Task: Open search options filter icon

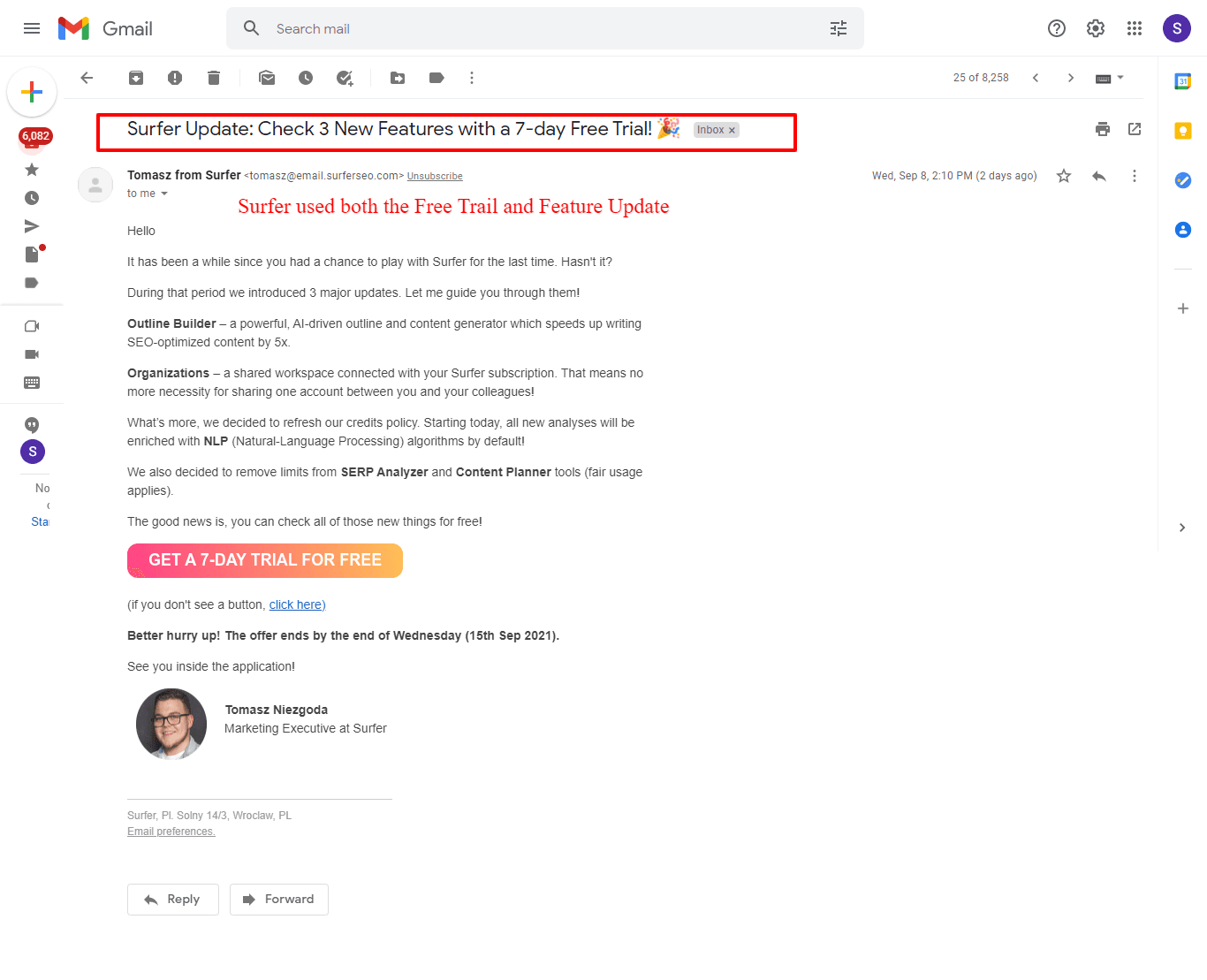Action: click(839, 28)
